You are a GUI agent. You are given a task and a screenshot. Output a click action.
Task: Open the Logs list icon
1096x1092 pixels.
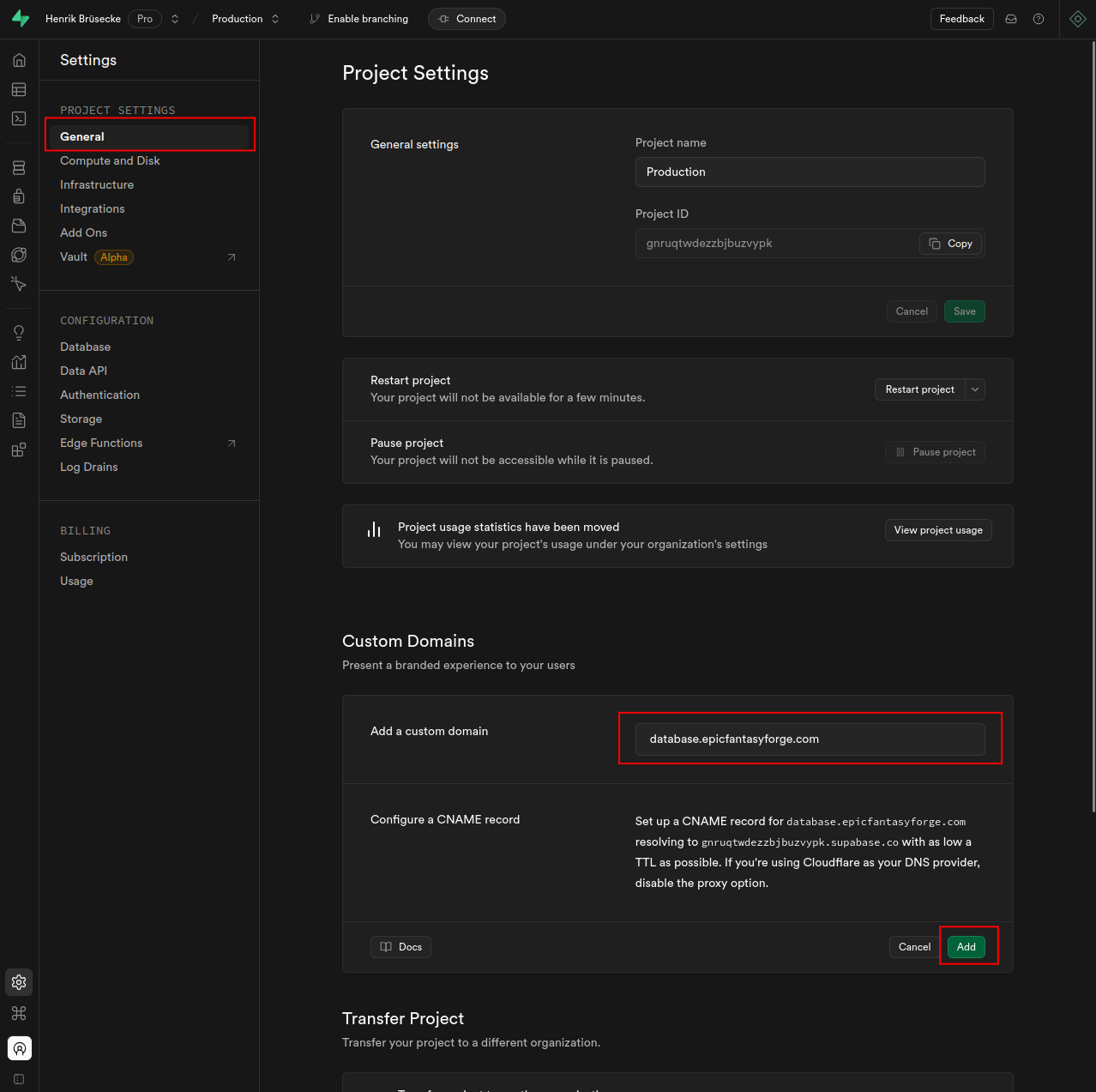[19, 391]
